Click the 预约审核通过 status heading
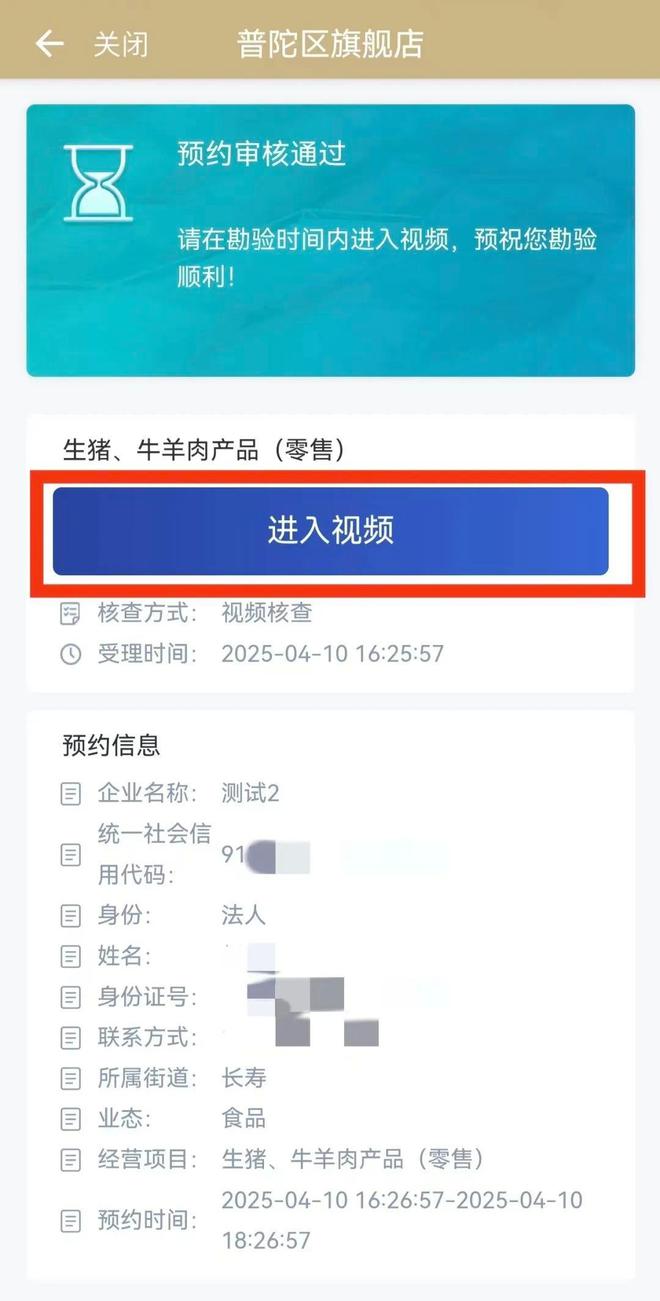This screenshot has width=660, height=1301. [261, 153]
